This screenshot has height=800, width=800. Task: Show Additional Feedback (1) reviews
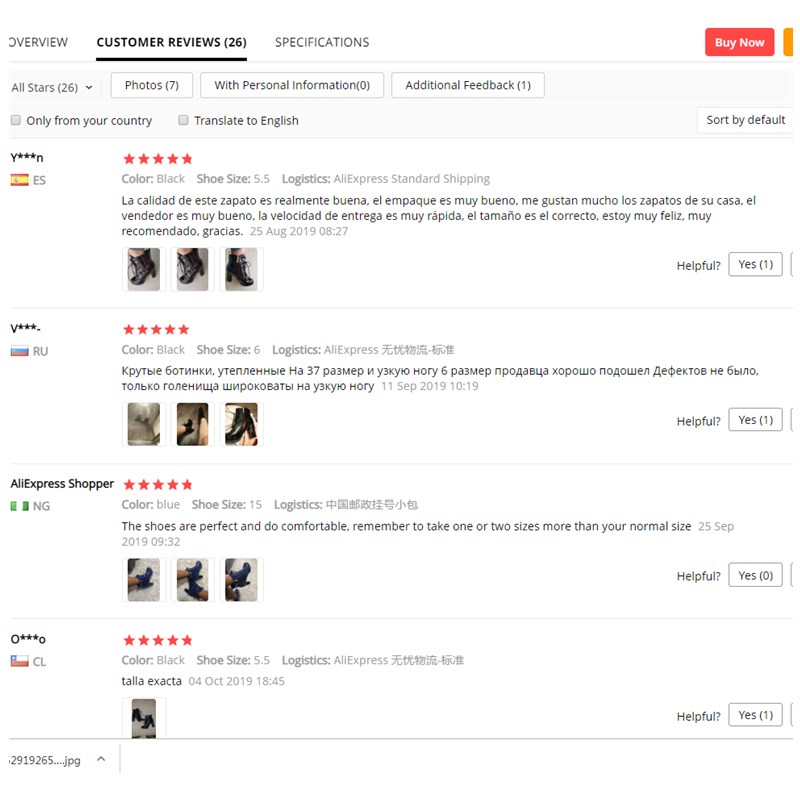pos(468,85)
